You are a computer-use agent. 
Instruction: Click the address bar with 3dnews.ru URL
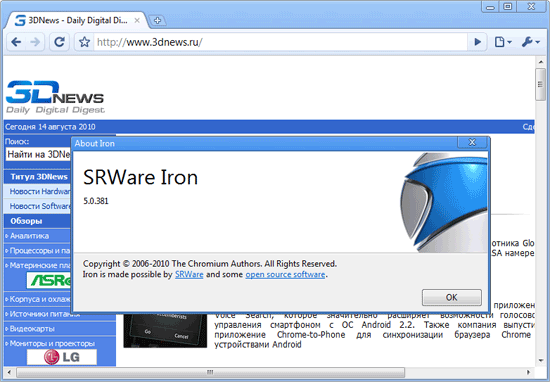(x=281, y=42)
